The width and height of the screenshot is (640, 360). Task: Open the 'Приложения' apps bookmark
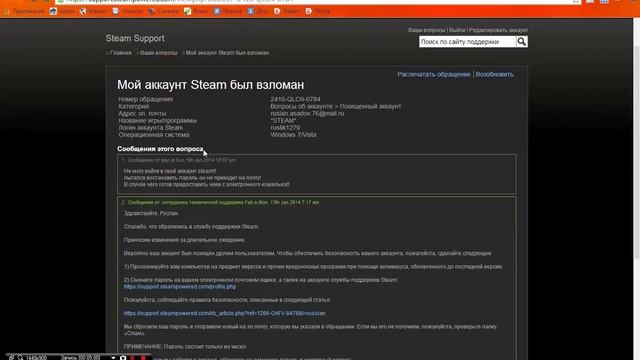[24, 11]
